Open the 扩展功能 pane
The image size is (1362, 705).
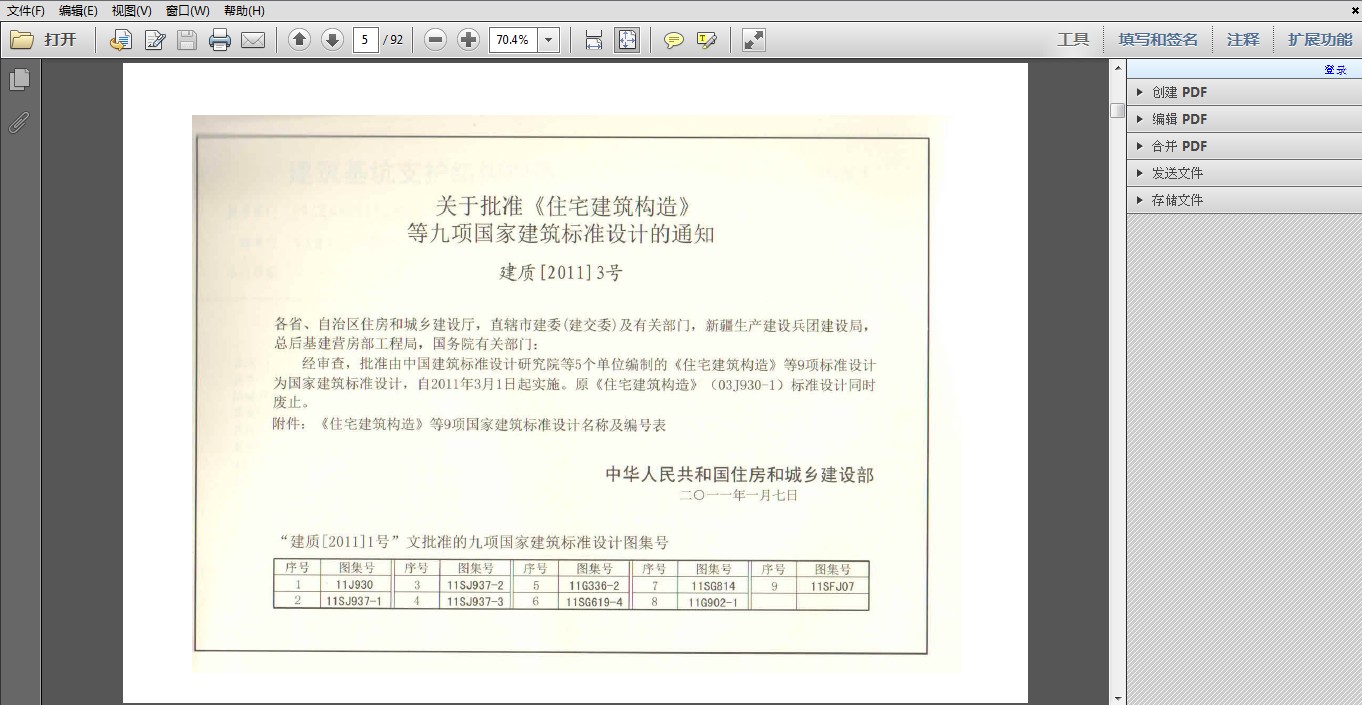pos(1320,40)
